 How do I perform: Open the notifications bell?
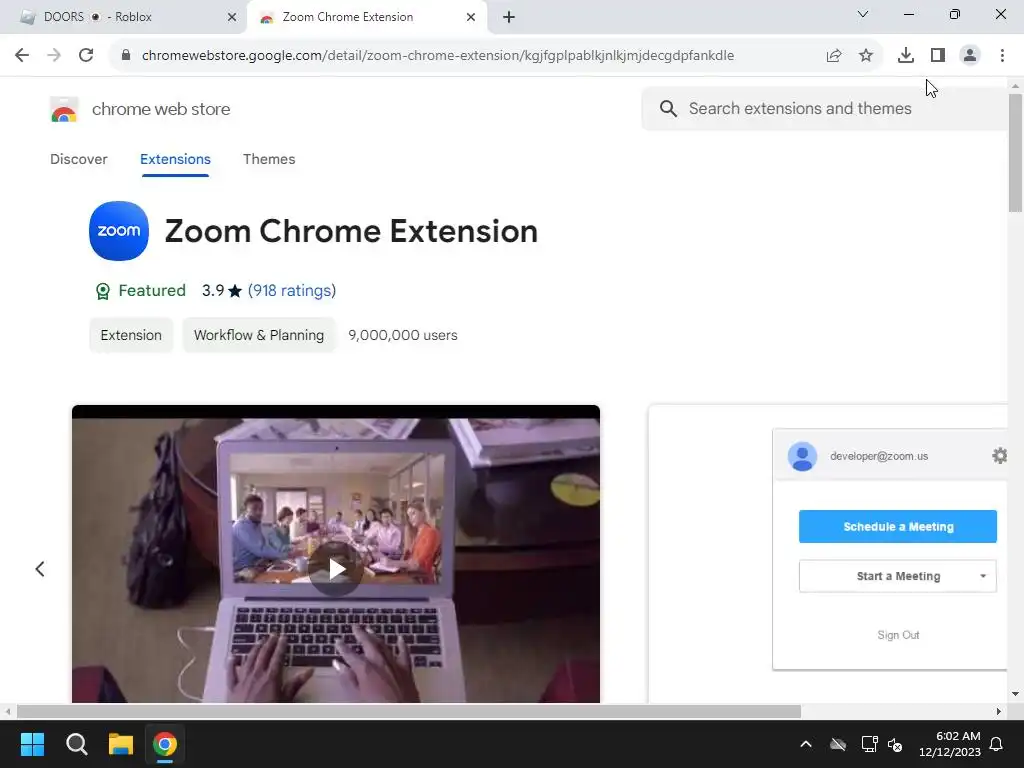click(x=997, y=744)
